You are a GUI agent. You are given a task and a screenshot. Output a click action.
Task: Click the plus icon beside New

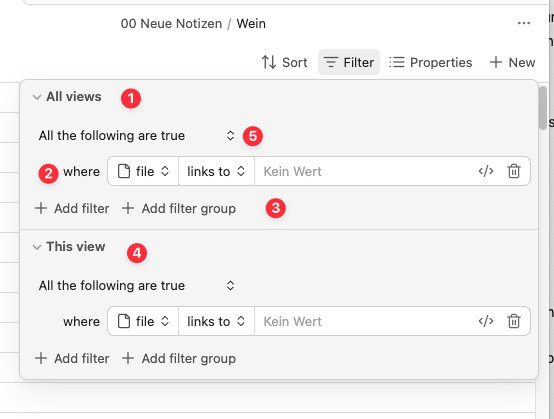tap(496, 62)
